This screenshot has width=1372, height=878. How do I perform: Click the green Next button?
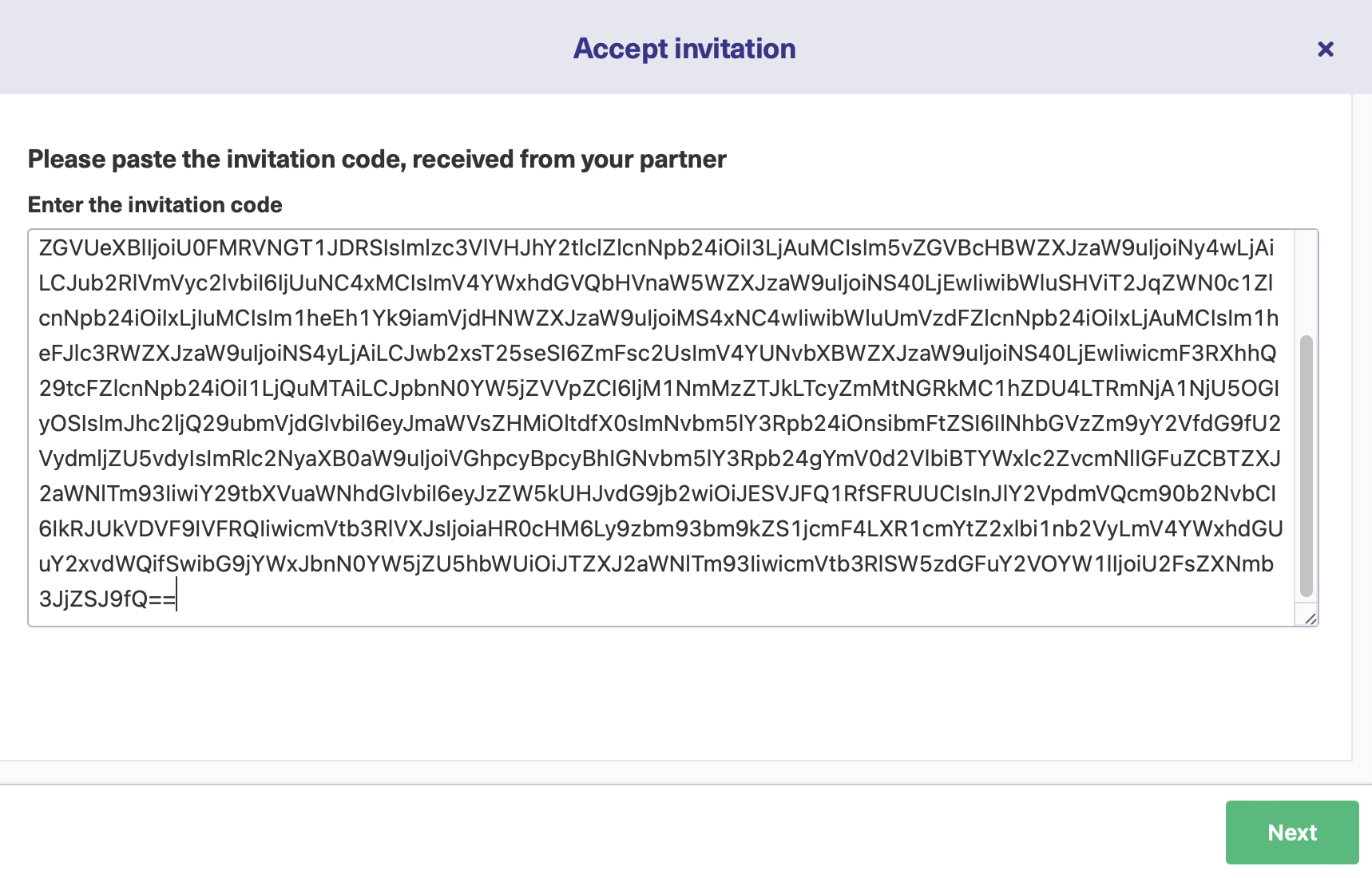click(1292, 833)
